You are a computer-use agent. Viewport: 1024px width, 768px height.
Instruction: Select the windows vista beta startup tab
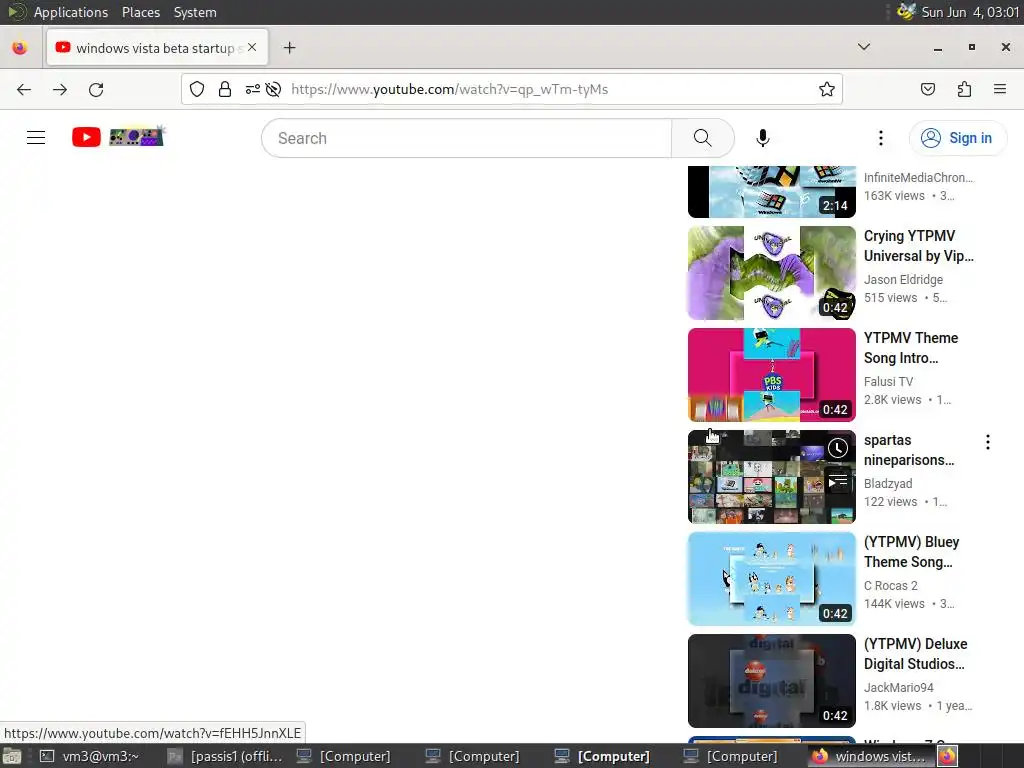point(157,48)
